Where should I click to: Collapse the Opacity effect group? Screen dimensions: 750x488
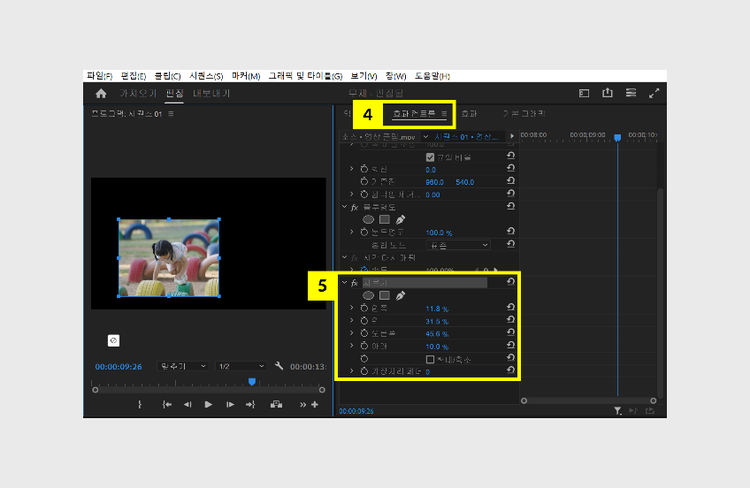coord(344,207)
